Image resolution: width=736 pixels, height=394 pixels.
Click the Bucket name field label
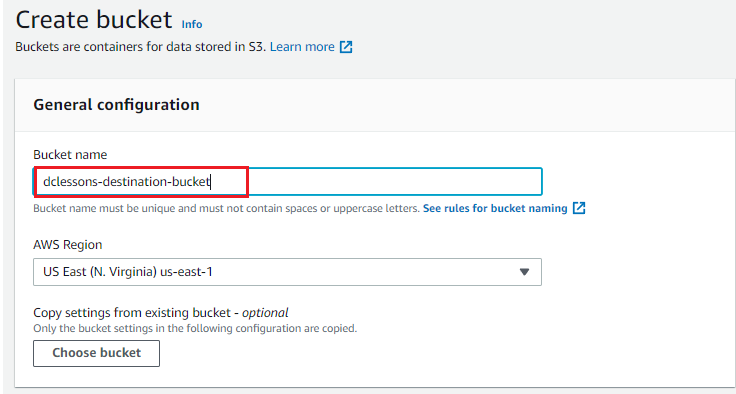tap(70, 155)
